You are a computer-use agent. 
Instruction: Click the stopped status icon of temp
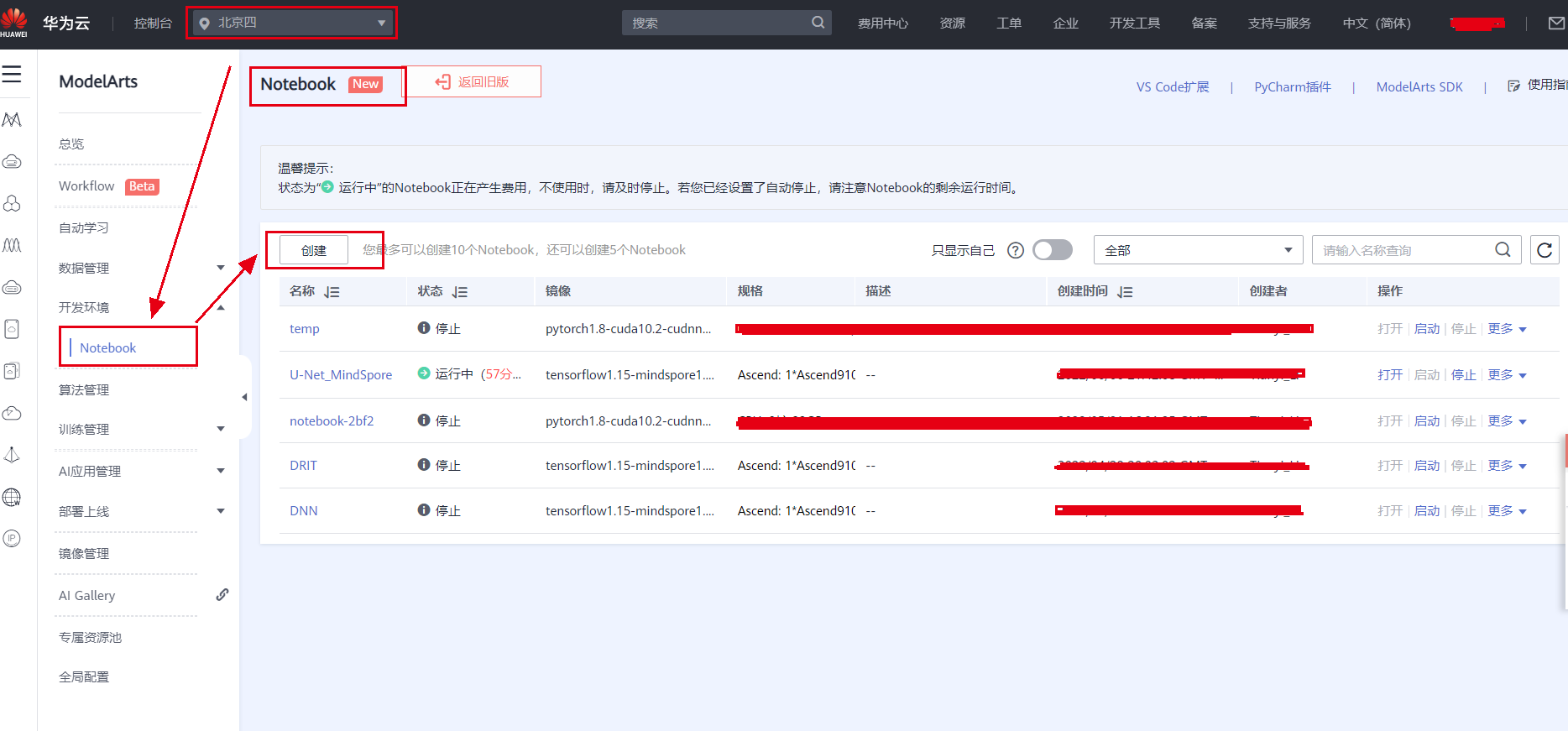click(424, 328)
